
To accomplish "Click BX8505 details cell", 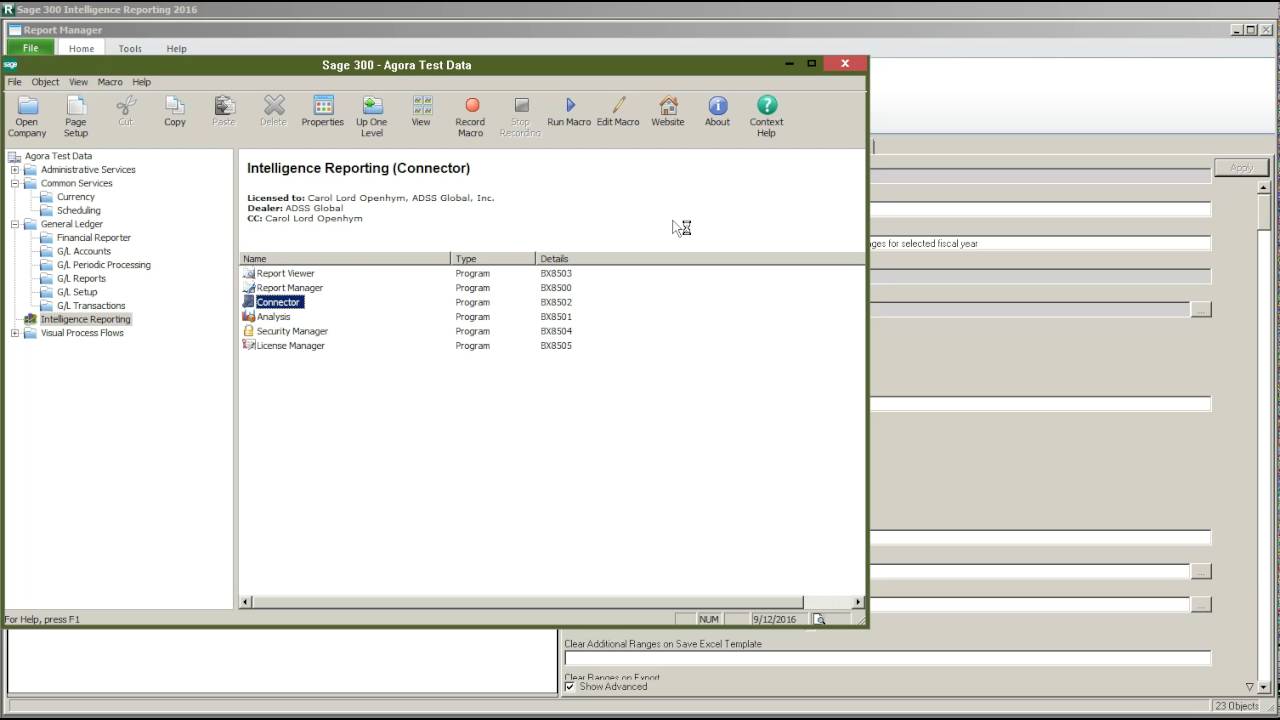I will click(556, 345).
